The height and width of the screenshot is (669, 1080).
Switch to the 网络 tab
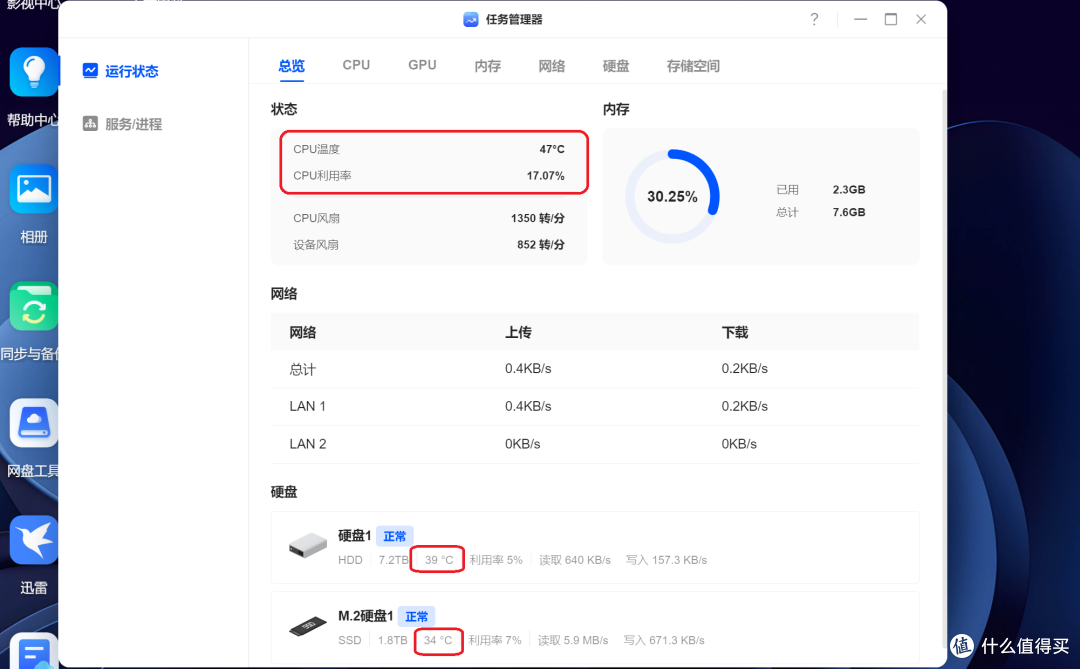click(x=552, y=66)
